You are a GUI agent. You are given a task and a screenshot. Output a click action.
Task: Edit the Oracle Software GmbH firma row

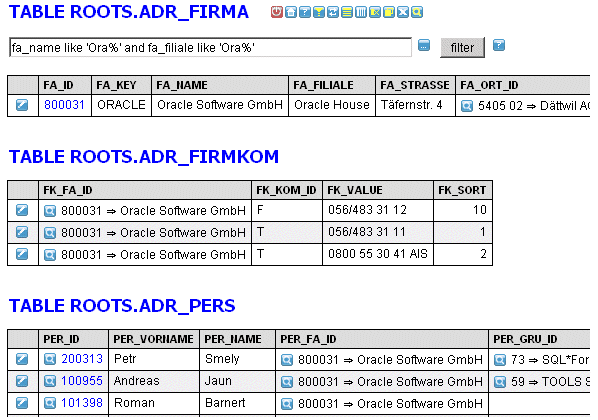(x=22, y=105)
